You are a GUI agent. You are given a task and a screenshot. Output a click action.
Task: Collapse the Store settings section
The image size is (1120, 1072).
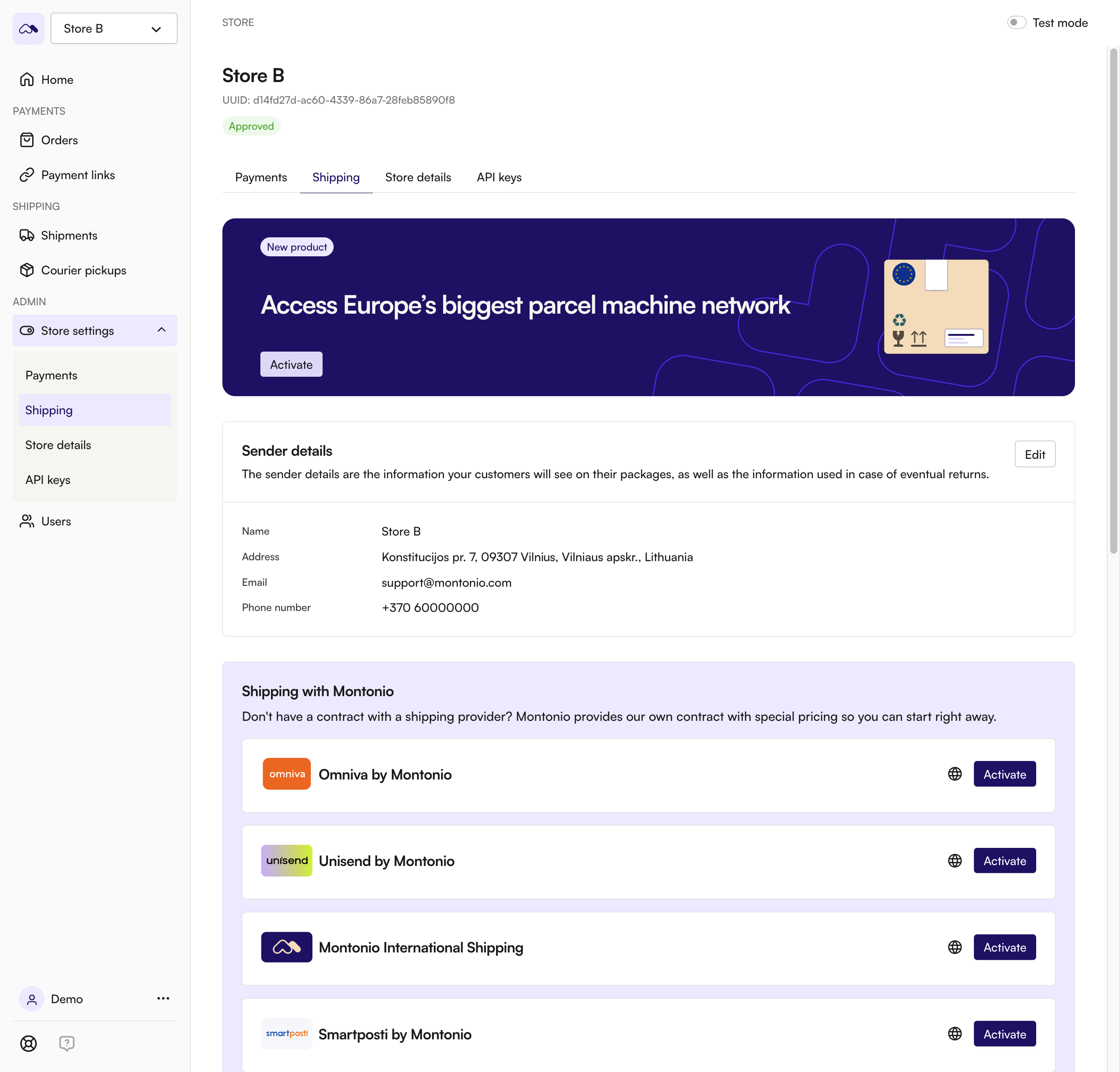pyautogui.click(x=162, y=330)
